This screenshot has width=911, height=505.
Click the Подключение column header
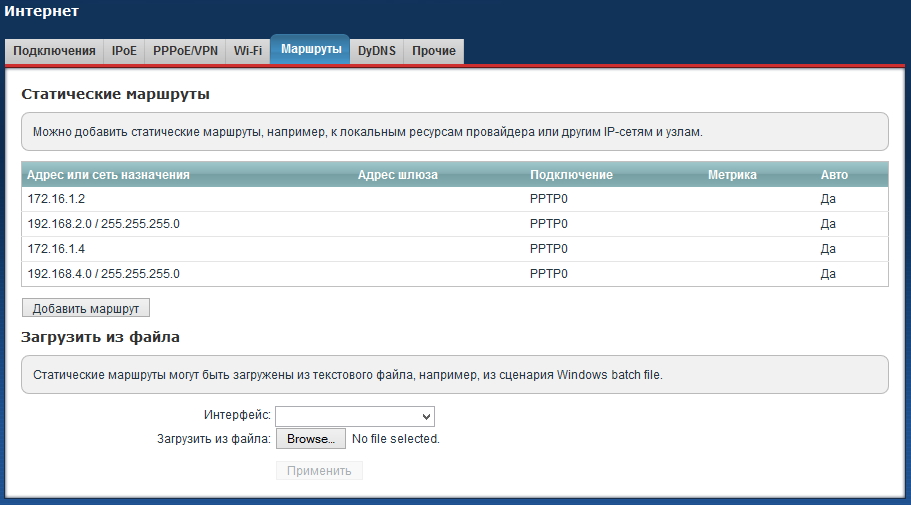tap(571, 175)
